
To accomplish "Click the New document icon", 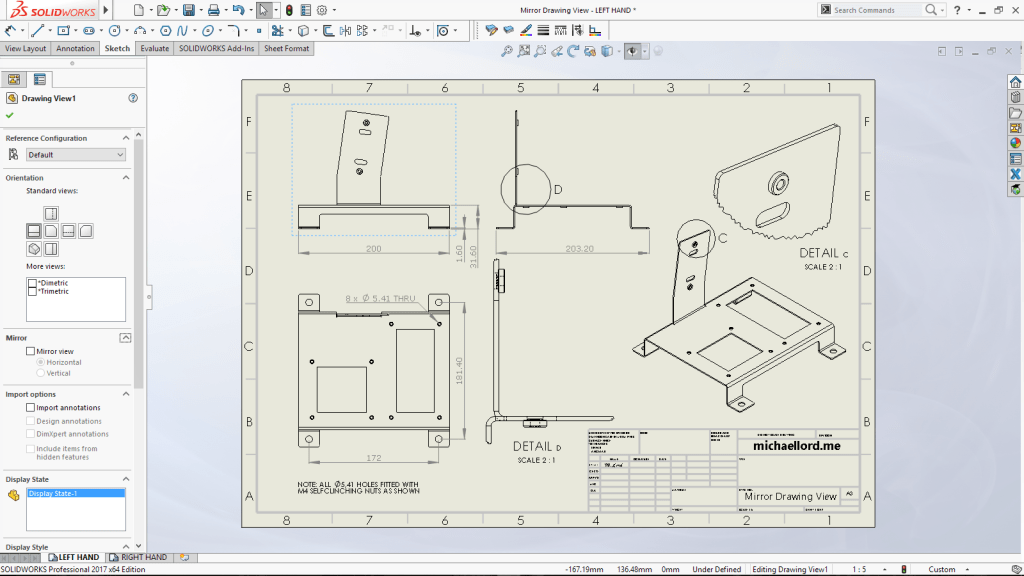I will coord(138,10).
